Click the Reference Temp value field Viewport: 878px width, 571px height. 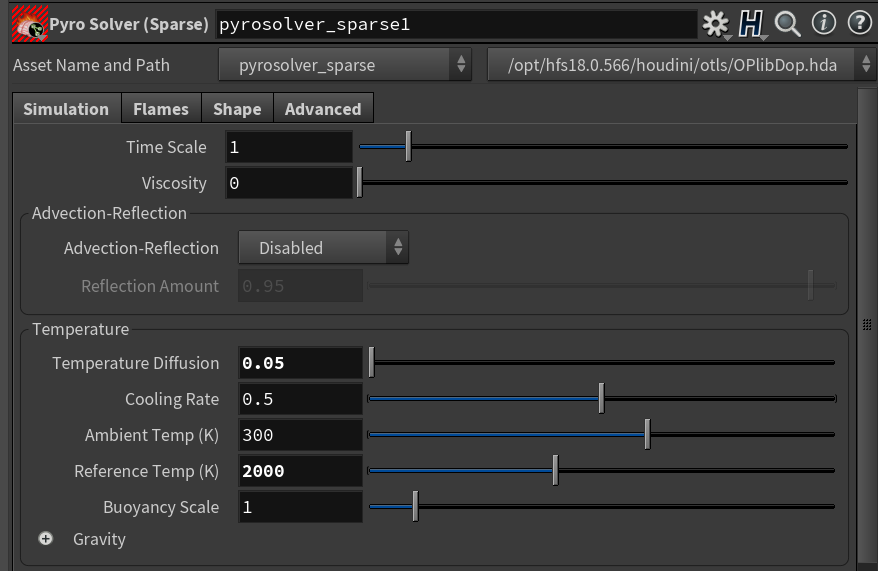pos(301,471)
